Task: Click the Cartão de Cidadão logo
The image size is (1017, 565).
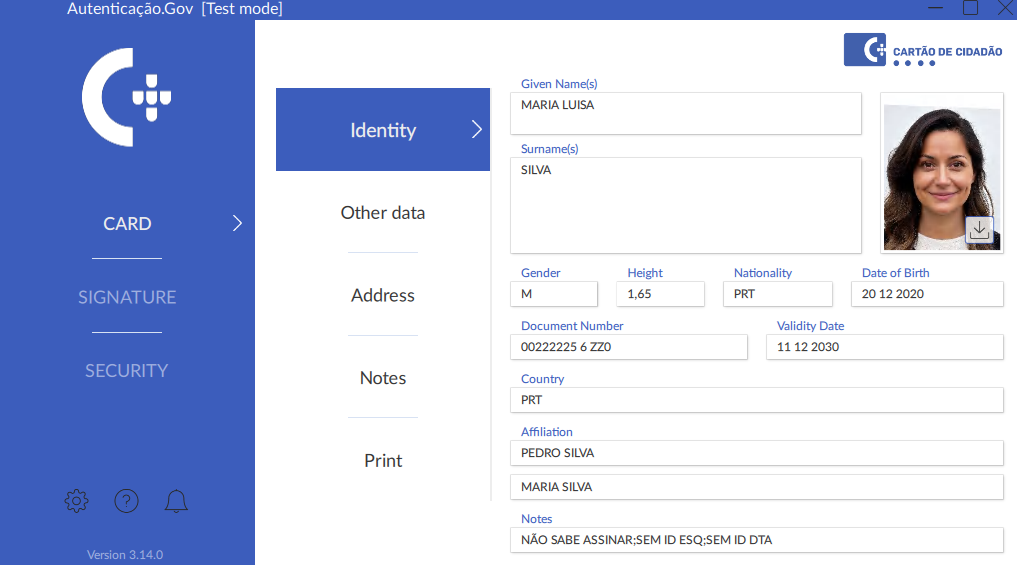Action: point(922,51)
